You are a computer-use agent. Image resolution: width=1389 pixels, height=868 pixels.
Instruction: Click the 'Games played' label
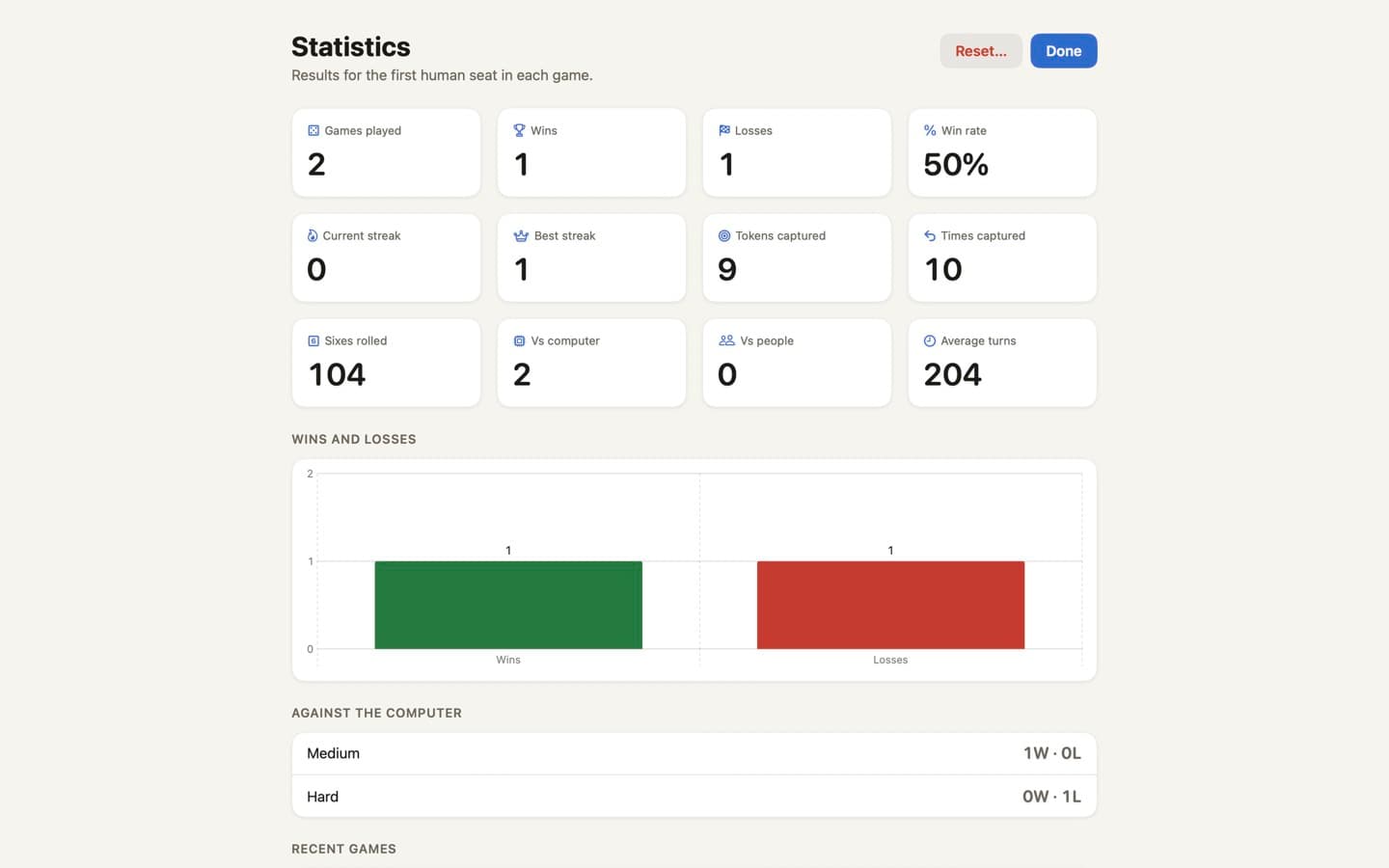[x=363, y=130]
